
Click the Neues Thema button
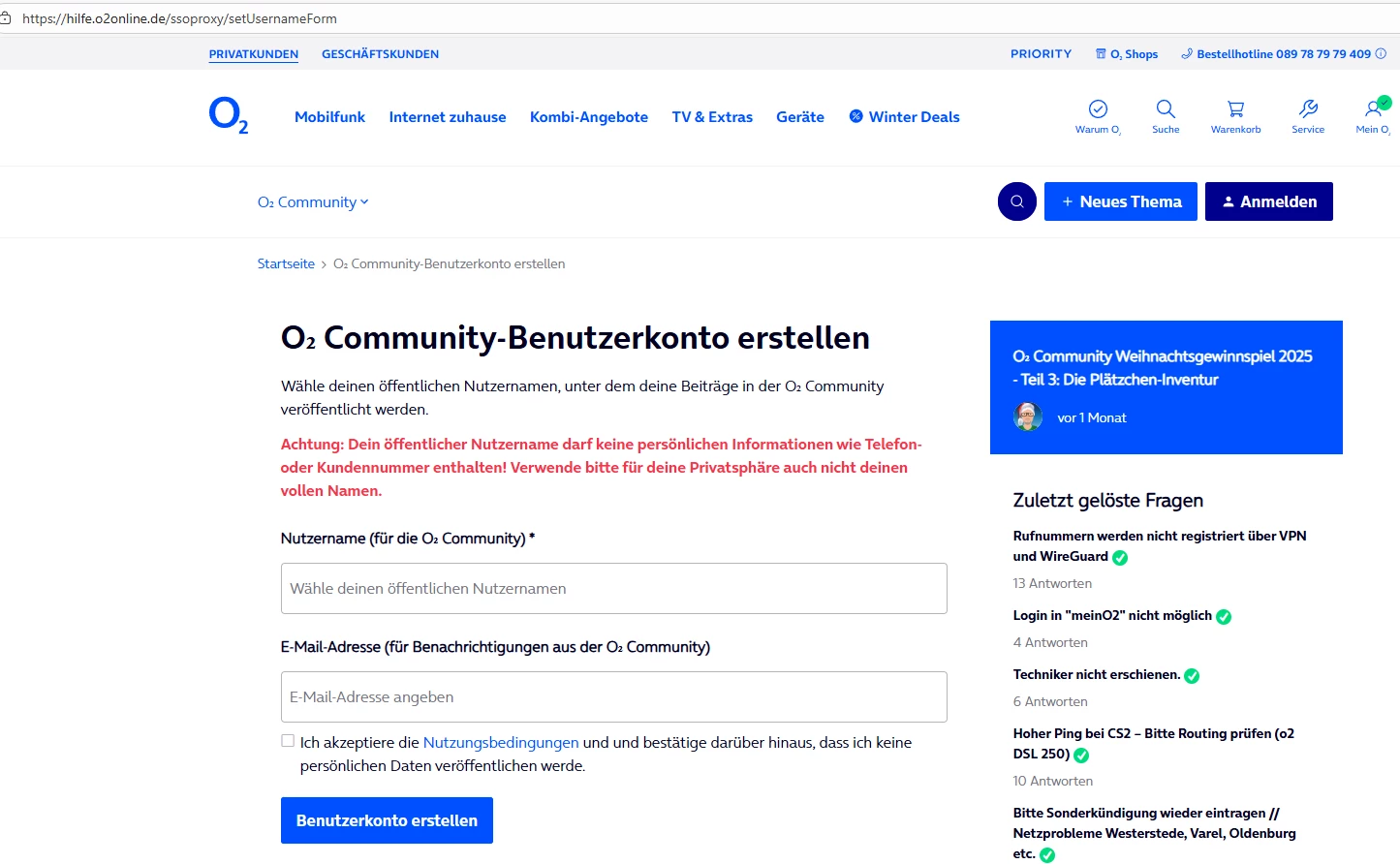click(1121, 201)
